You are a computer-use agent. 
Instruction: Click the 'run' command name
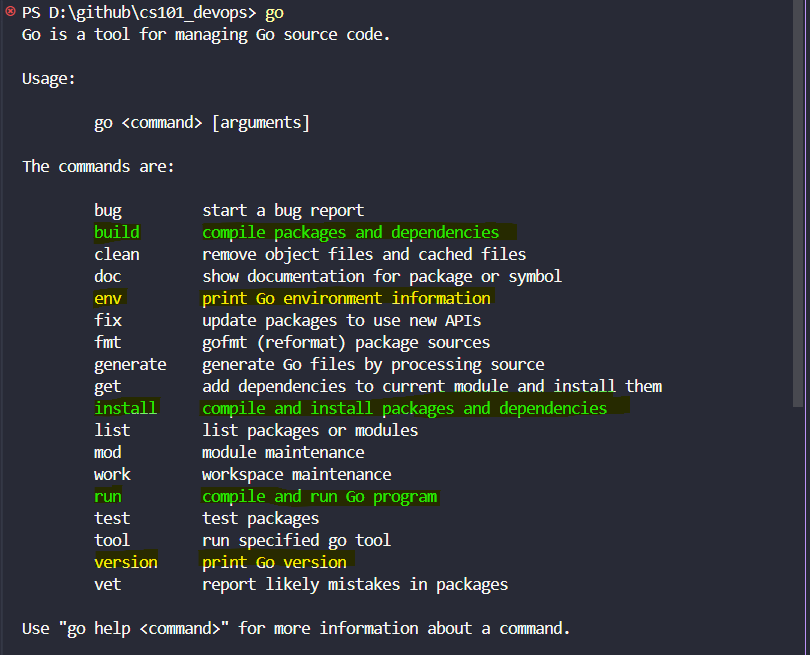point(108,496)
